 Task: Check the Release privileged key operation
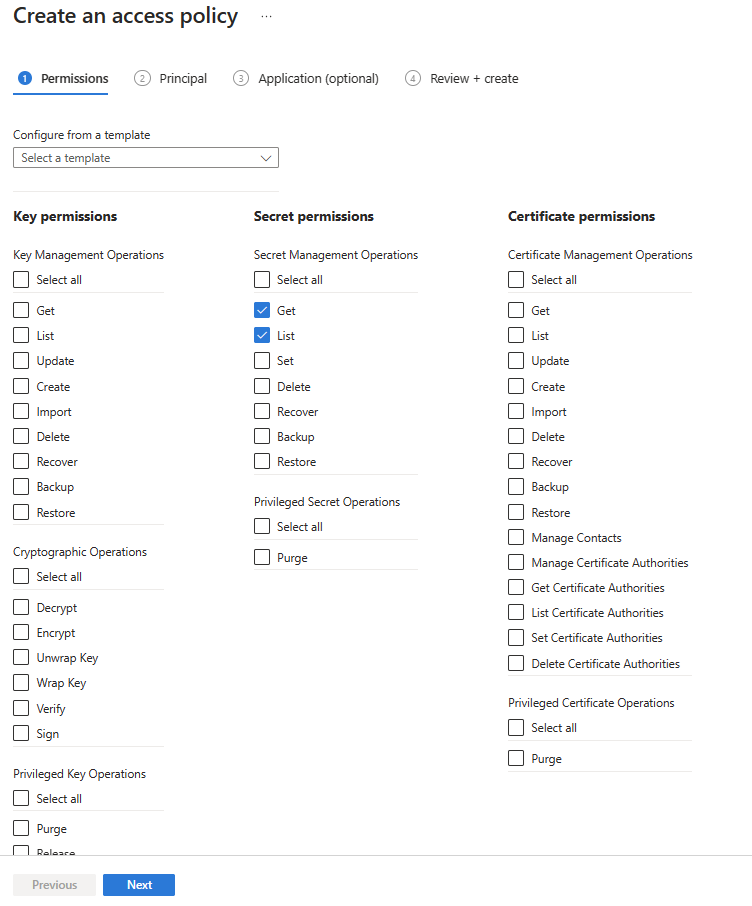pyautogui.click(x=20, y=850)
